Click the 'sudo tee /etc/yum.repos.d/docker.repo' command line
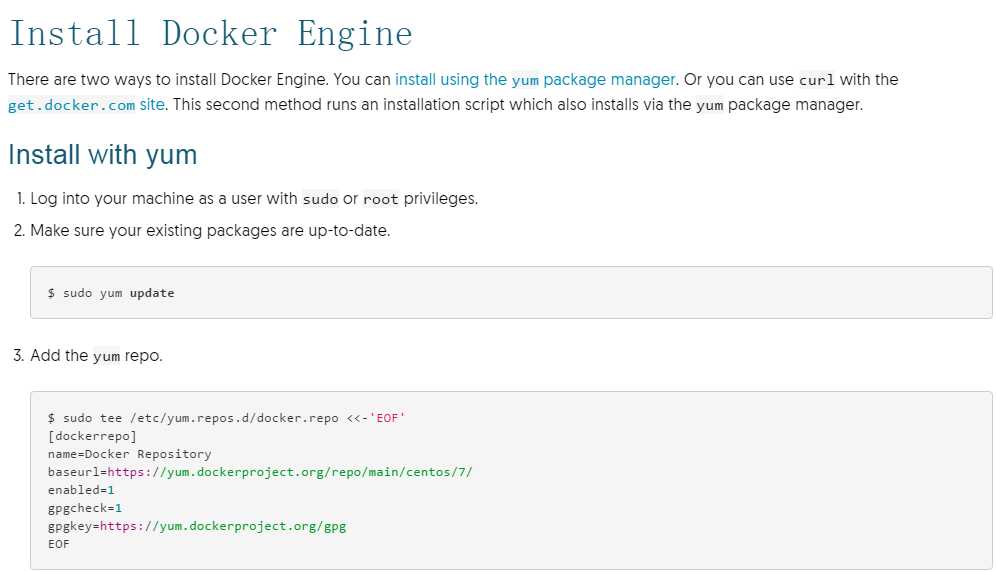 click(x=226, y=418)
